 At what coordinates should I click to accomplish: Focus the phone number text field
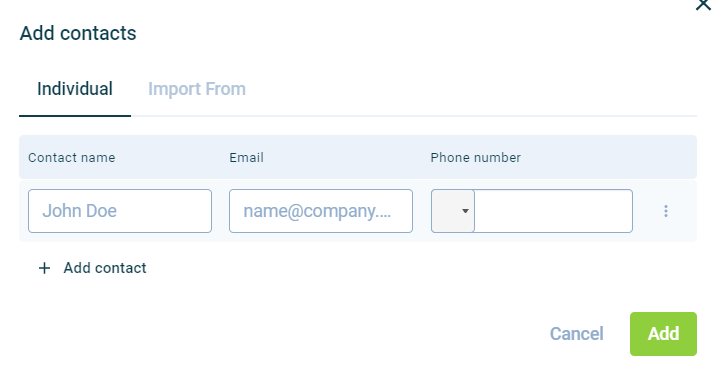(x=554, y=211)
